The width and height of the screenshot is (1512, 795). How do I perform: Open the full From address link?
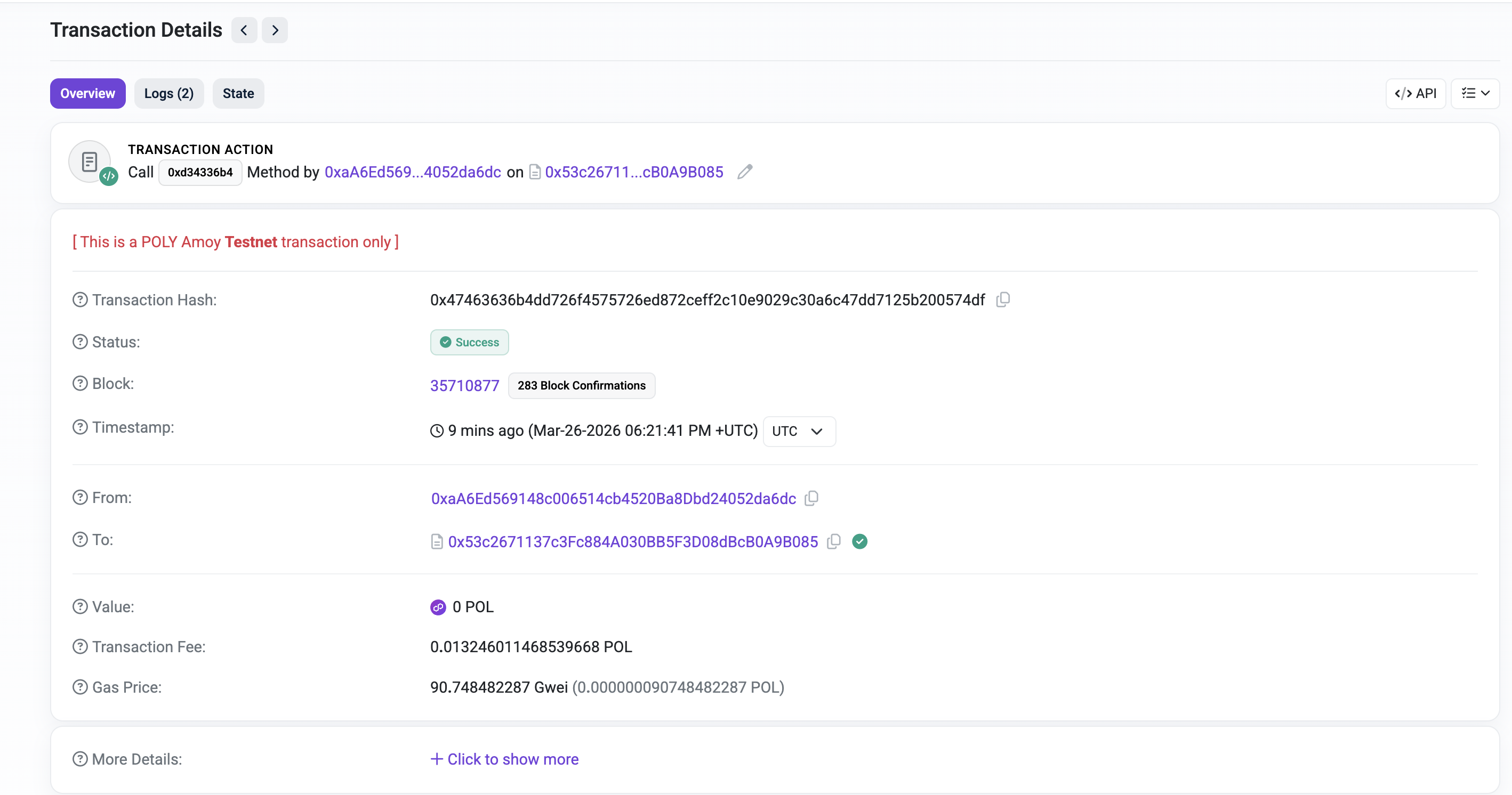coord(613,498)
